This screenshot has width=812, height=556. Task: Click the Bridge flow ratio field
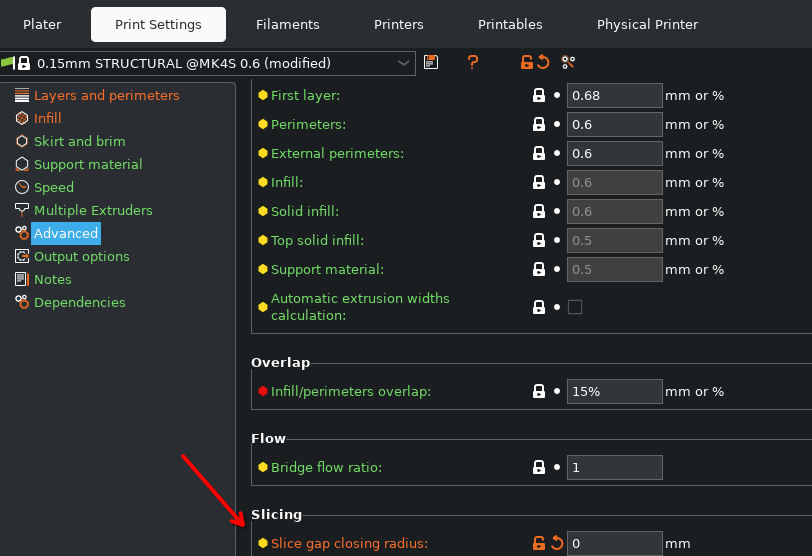pos(614,467)
